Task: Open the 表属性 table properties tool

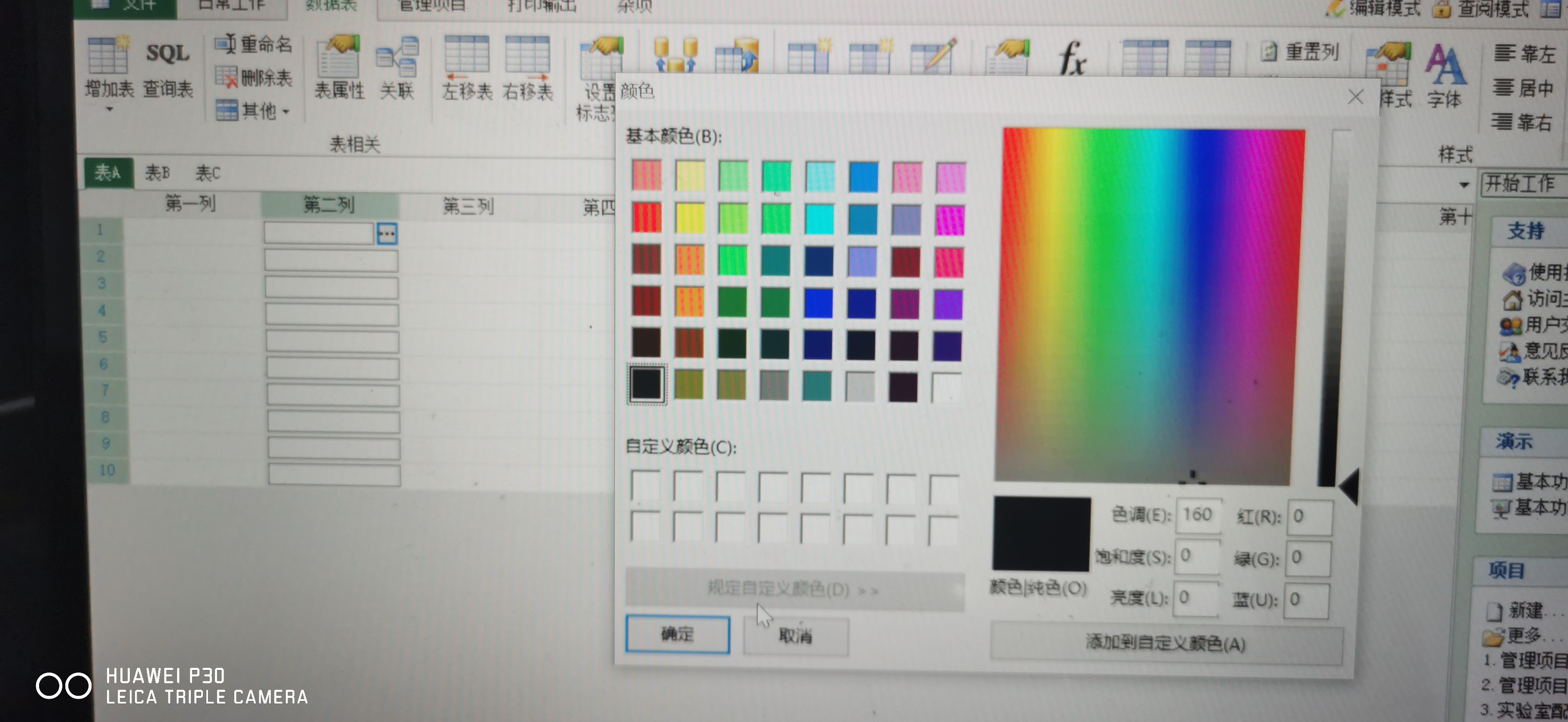Action: click(x=338, y=67)
